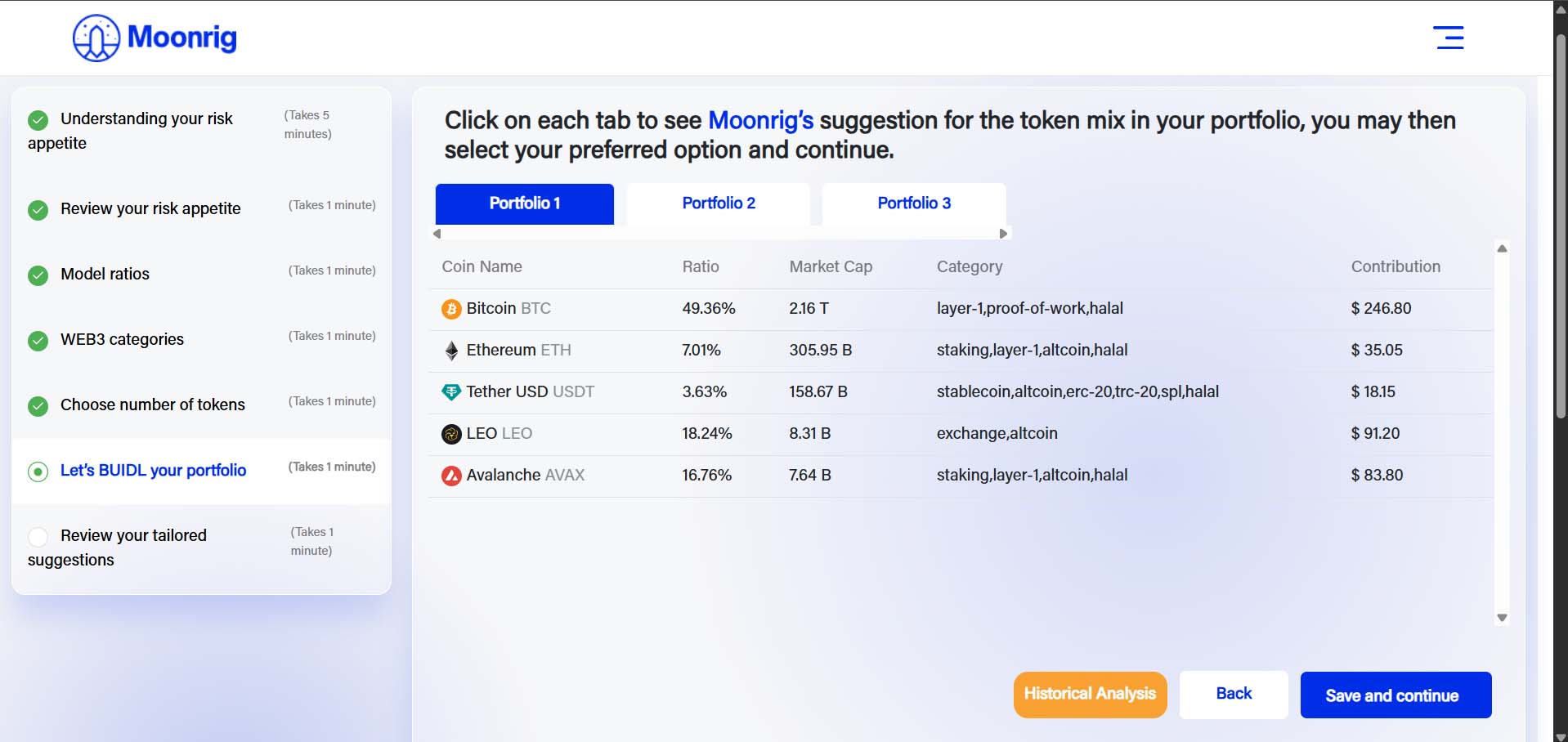Select the Review your tailored suggestions circle
This screenshot has width=1568, height=742.
[x=38, y=537]
